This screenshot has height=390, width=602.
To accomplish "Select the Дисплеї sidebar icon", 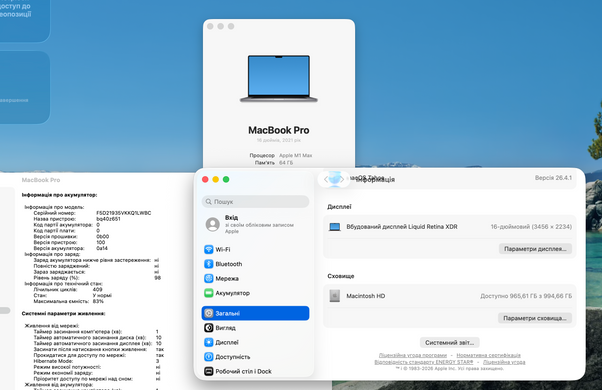I will coord(208,342).
